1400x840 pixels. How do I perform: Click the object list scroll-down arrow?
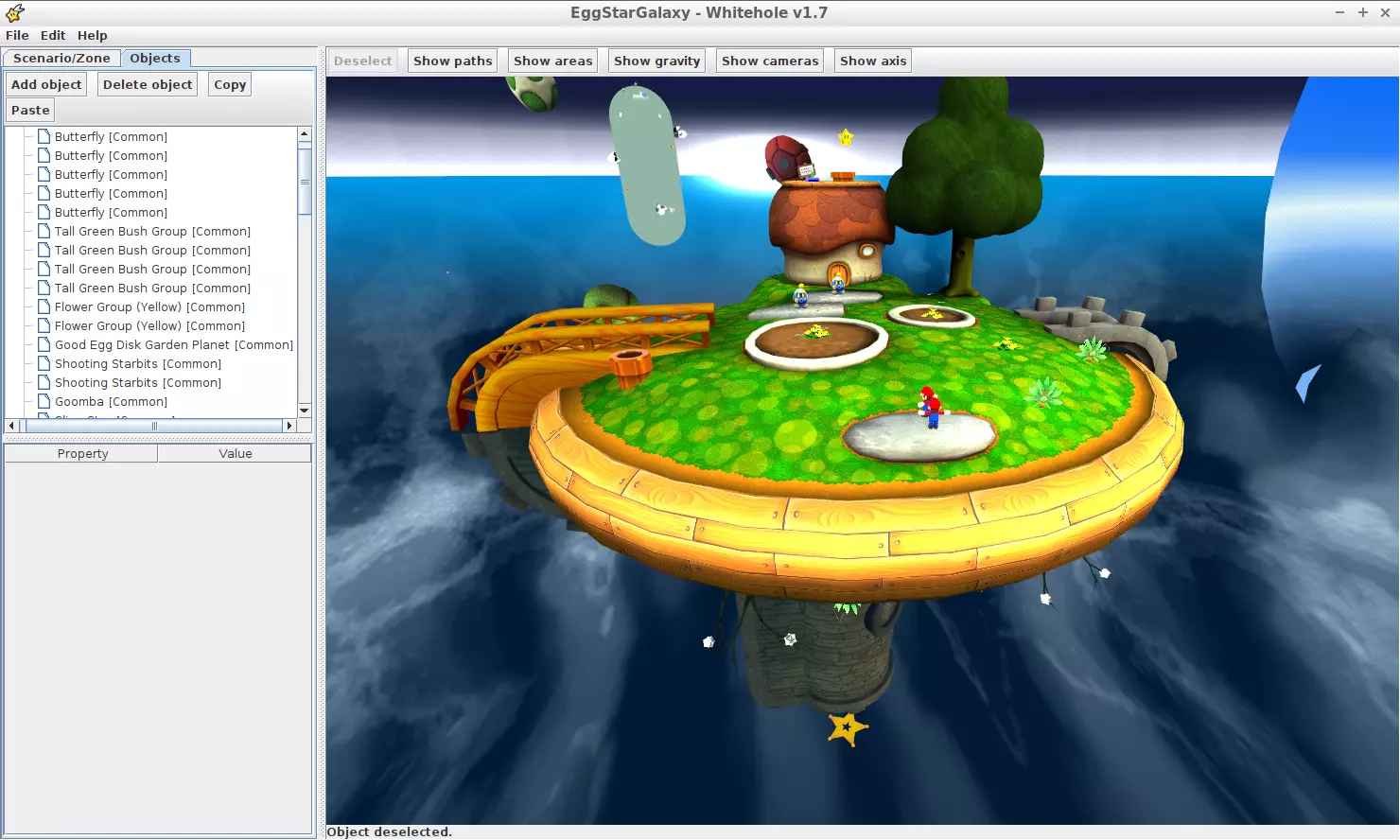point(305,411)
